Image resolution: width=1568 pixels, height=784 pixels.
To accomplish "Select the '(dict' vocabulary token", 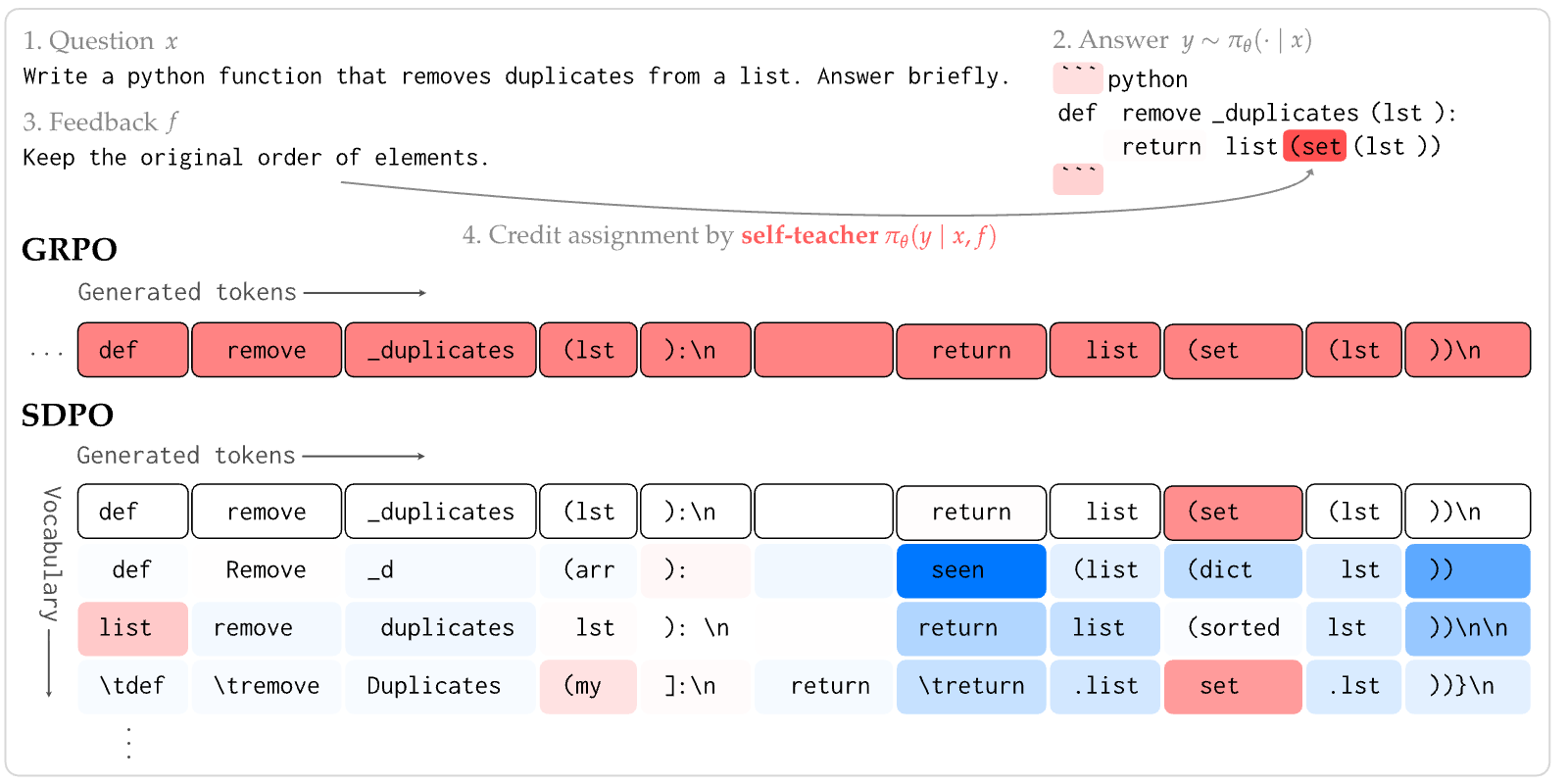I will click(1233, 570).
